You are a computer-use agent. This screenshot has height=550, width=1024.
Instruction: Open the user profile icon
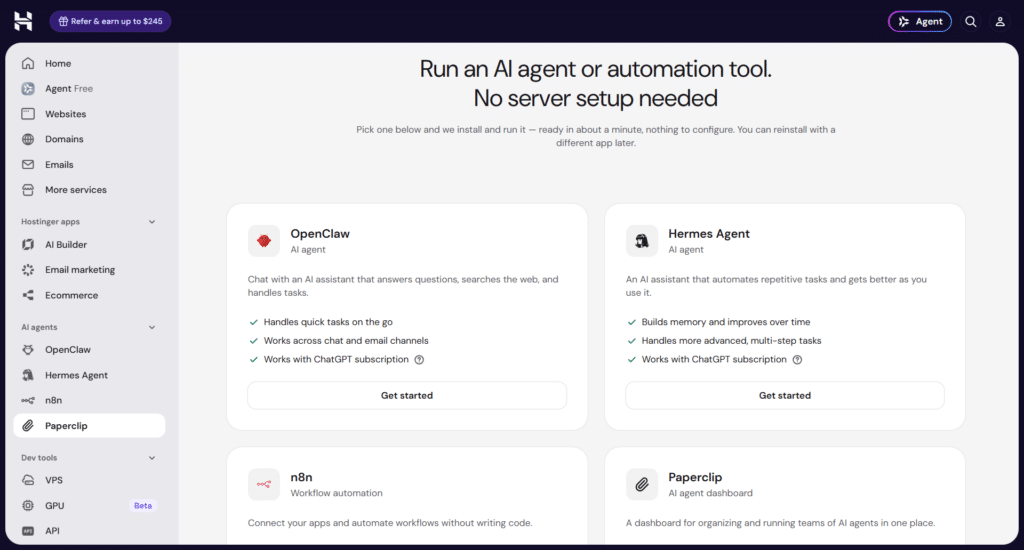(x=999, y=22)
